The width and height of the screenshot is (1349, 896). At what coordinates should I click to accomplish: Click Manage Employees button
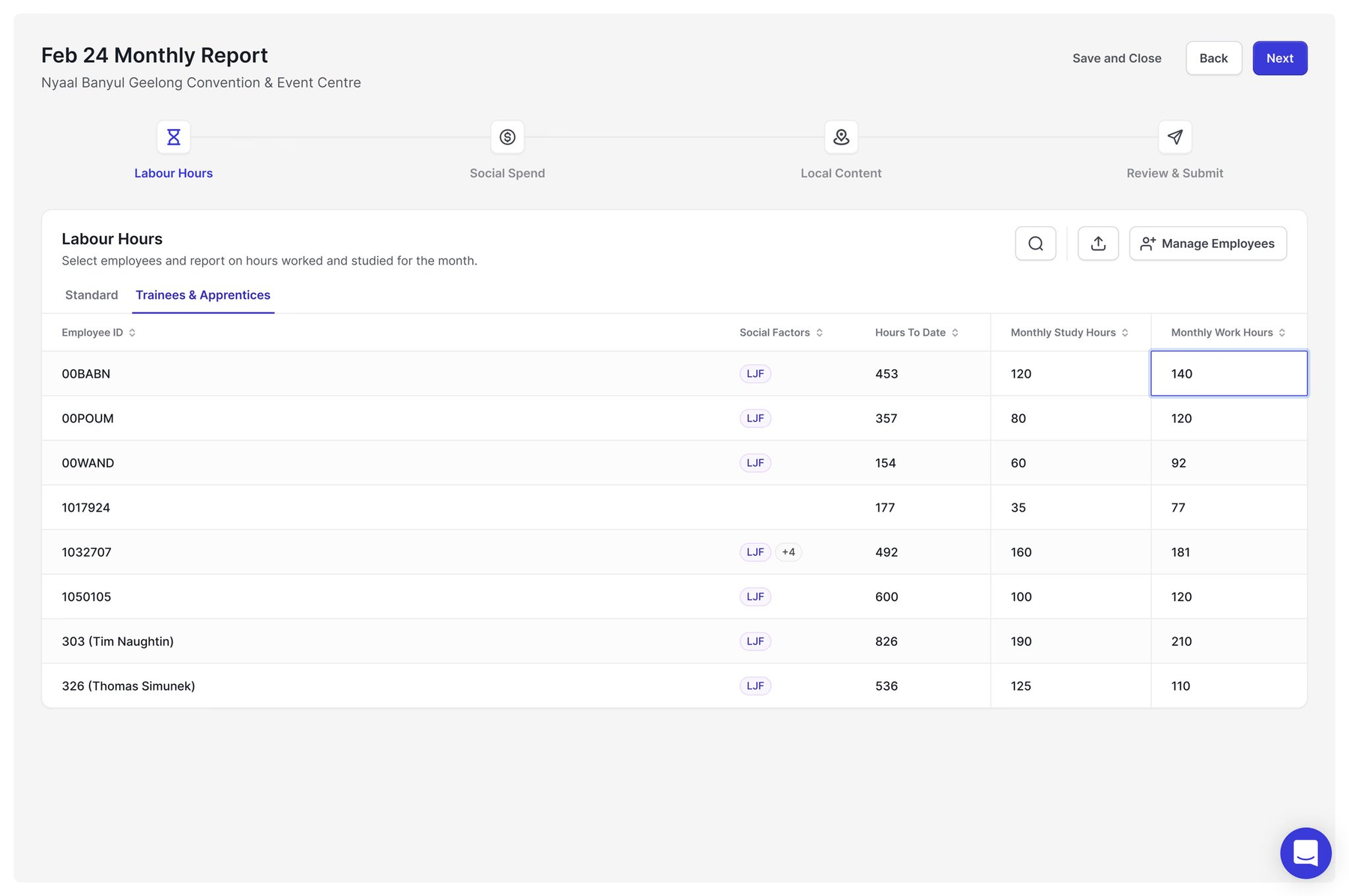[x=1207, y=243]
